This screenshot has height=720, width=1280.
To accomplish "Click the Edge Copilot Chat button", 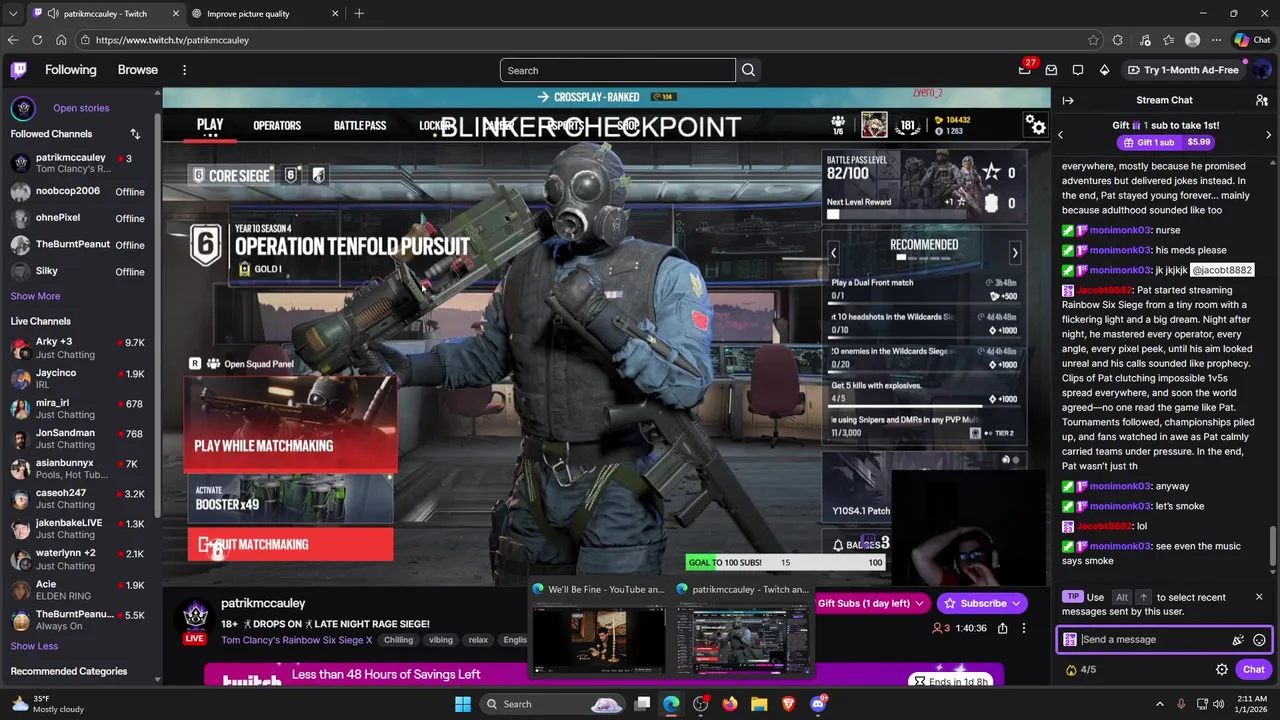I will coord(1252,40).
